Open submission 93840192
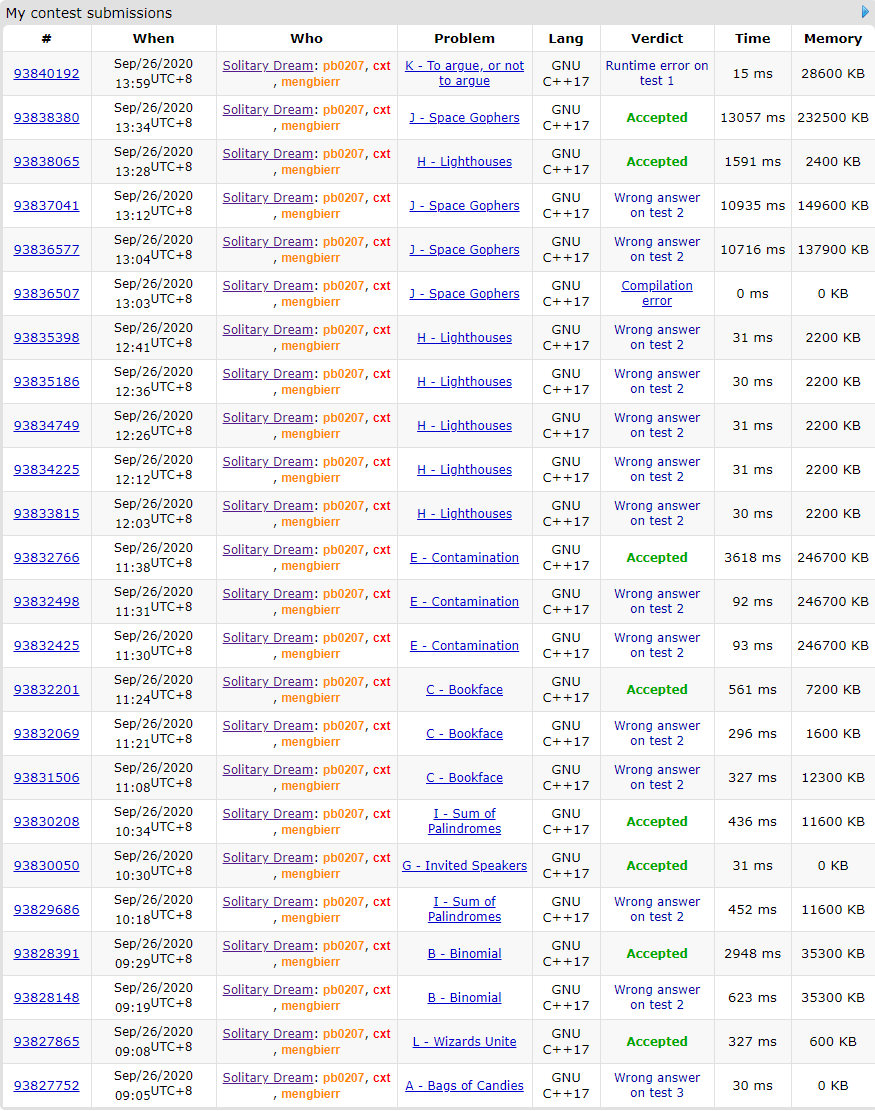 tap(46, 74)
